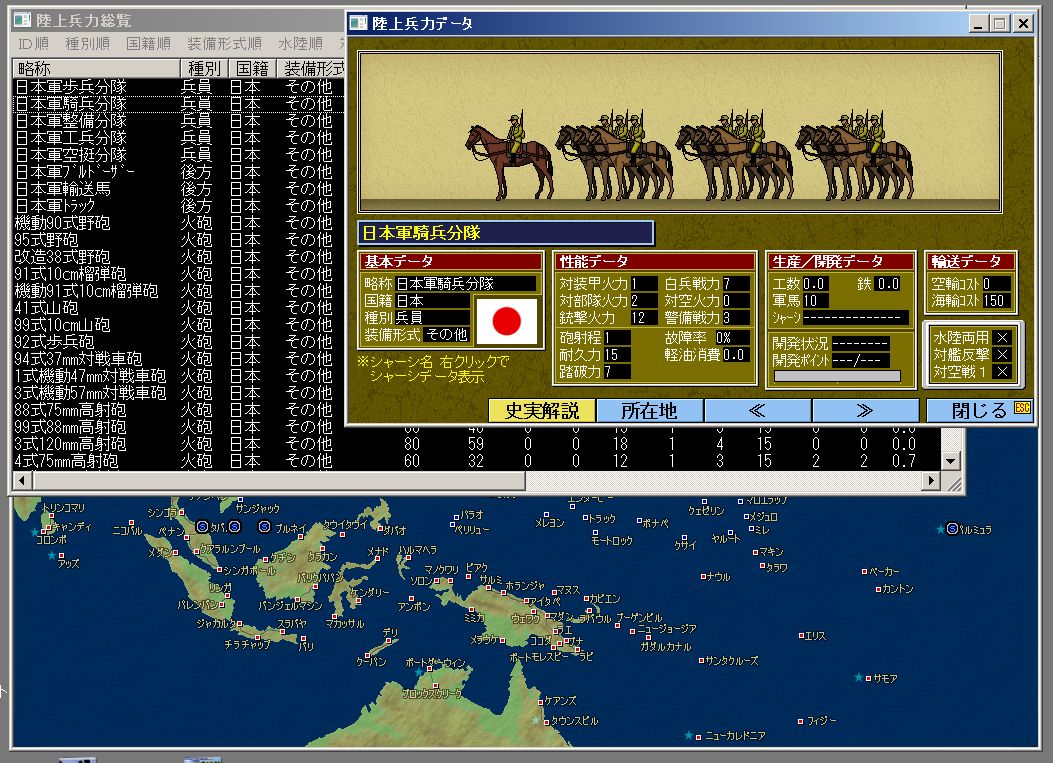Click the フィジー base marker
The image size is (1053, 763).
800,721
